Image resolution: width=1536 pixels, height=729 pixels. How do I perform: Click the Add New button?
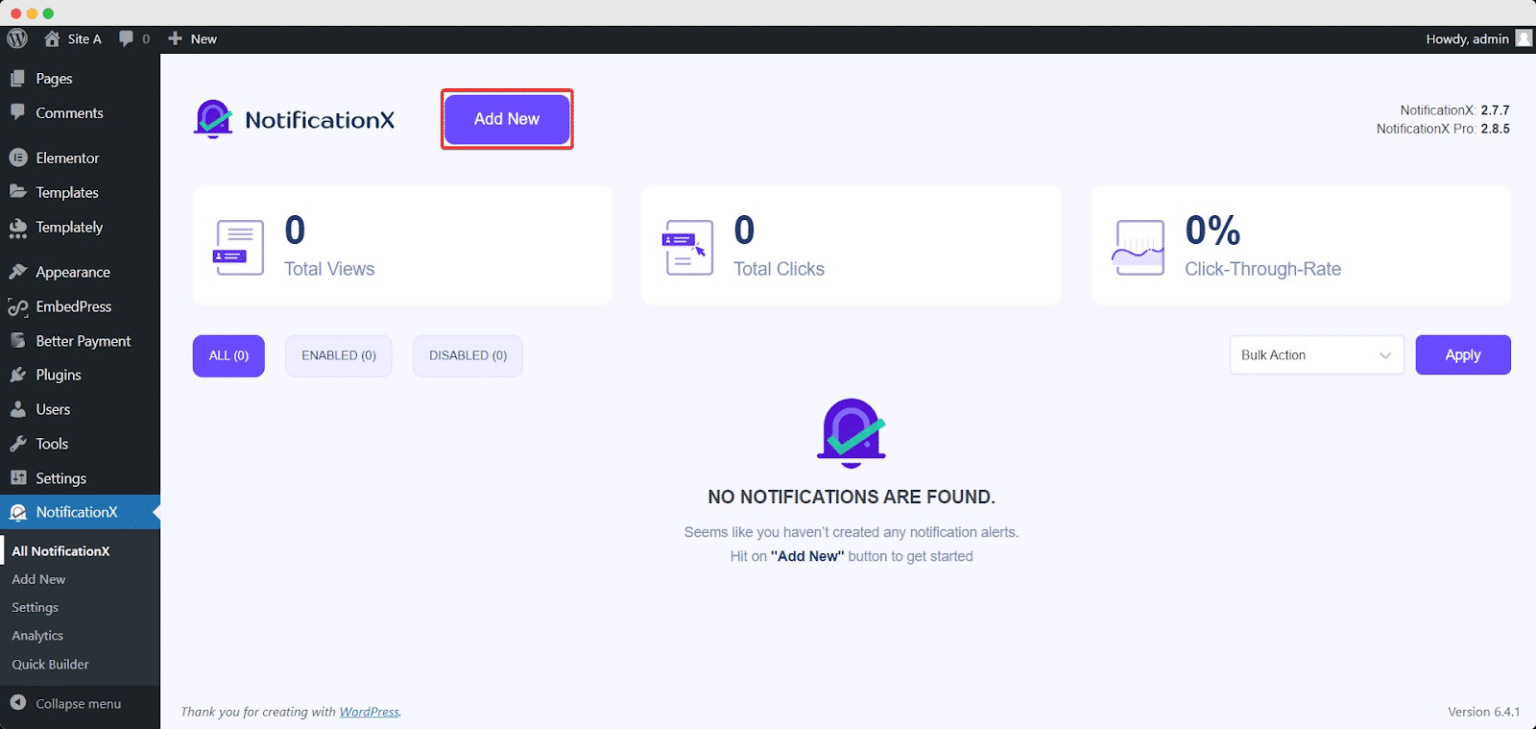[506, 118]
